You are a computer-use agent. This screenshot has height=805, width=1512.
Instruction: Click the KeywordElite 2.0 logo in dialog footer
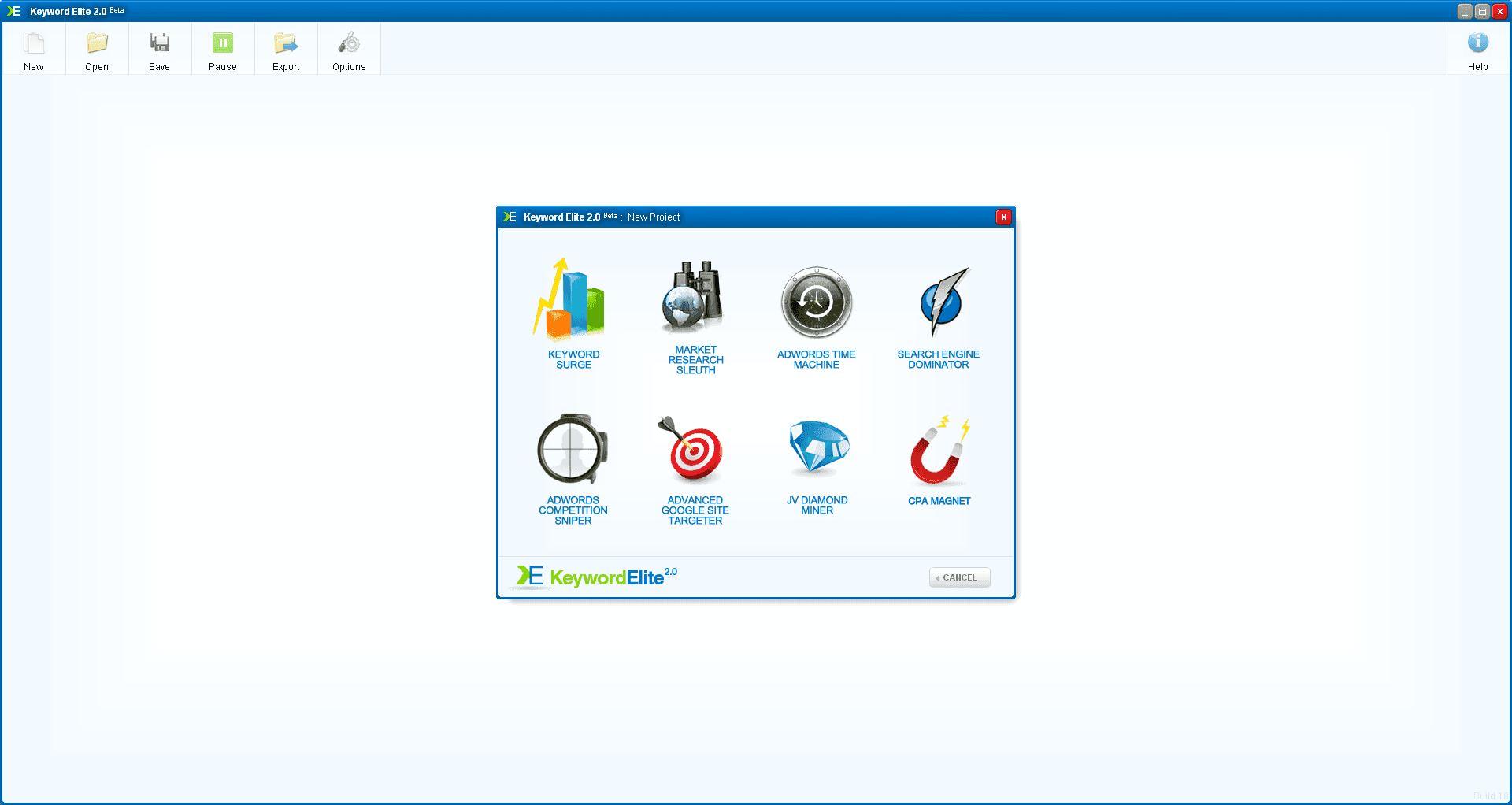tap(597, 577)
